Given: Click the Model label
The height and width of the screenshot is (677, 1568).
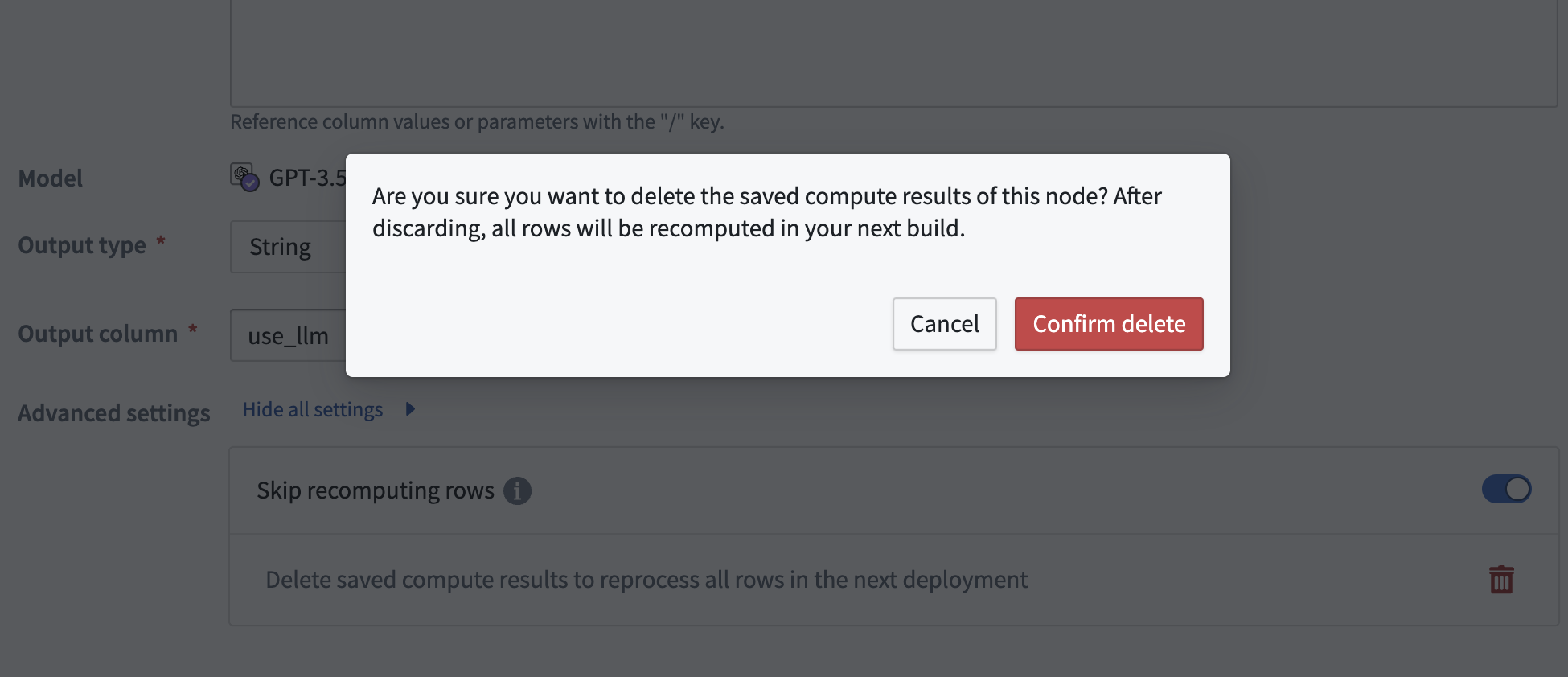Looking at the screenshot, I should coord(50,178).
